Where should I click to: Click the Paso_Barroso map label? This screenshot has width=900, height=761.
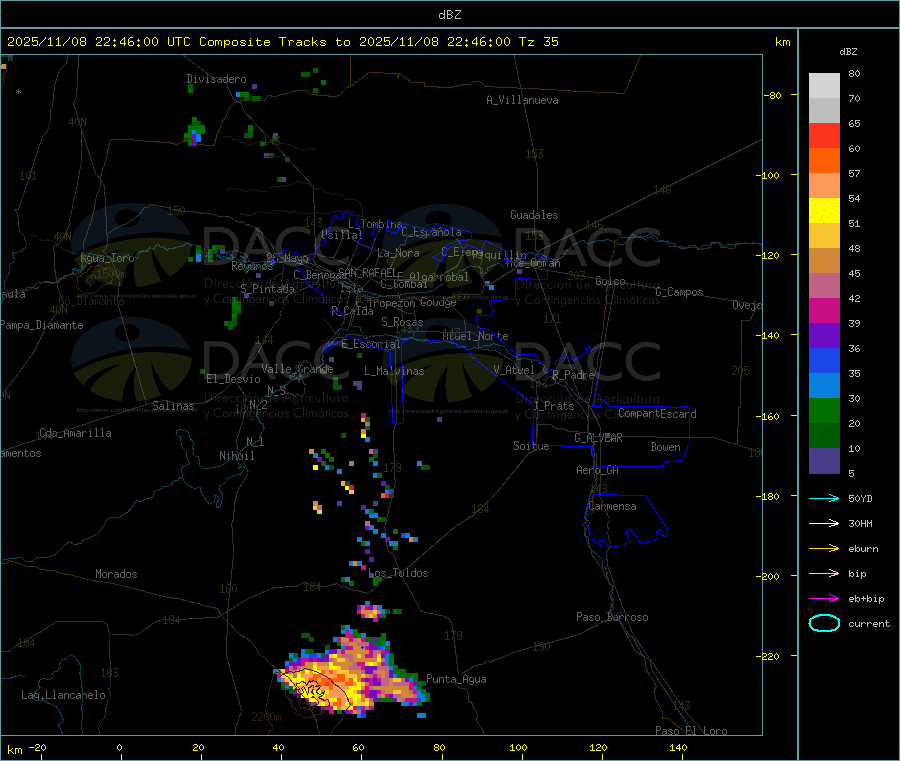pos(612,617)
